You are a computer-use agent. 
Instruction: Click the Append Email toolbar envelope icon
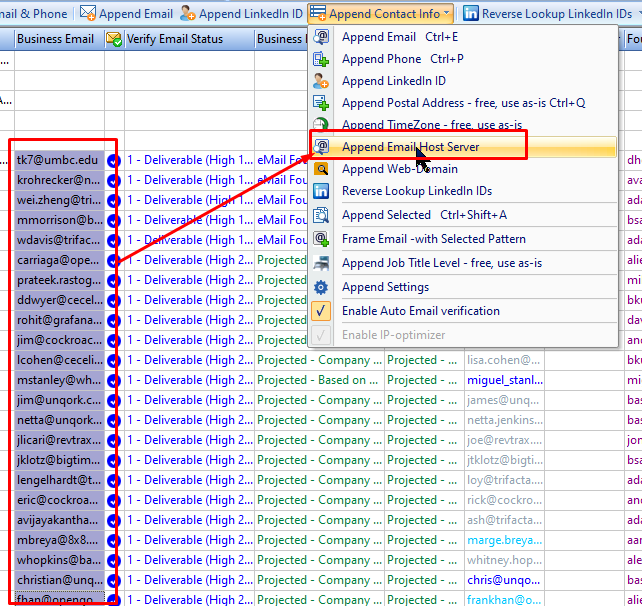pyautogui.click(x=88, y=13)
